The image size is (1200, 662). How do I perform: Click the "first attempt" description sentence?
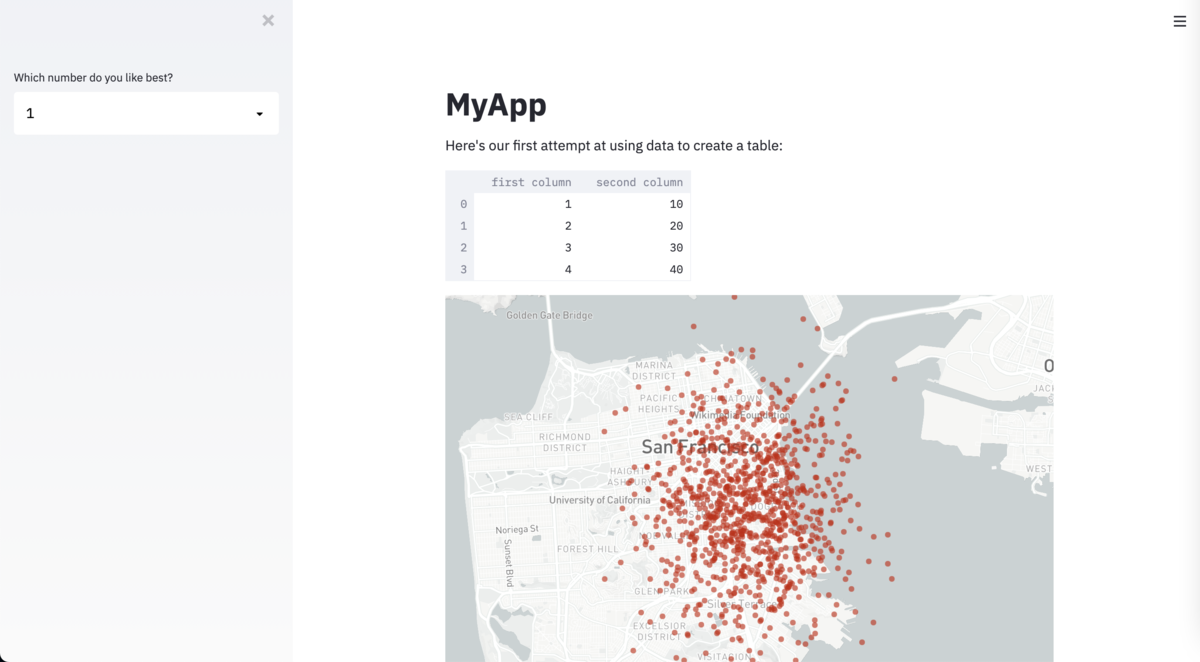(x=614, y=146)
